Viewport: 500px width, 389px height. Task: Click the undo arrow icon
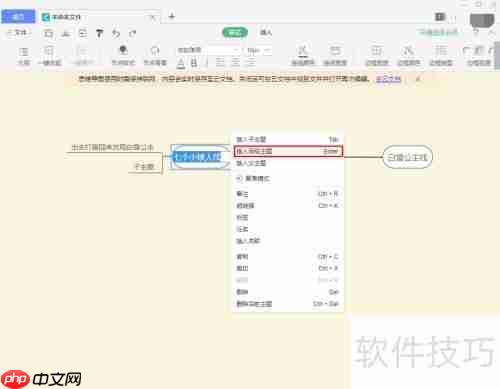[x=116, y=33]
